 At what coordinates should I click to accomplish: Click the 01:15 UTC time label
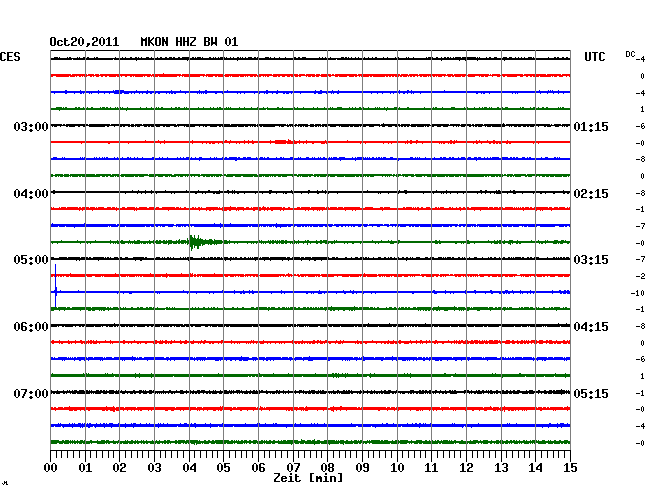(591, 126)
